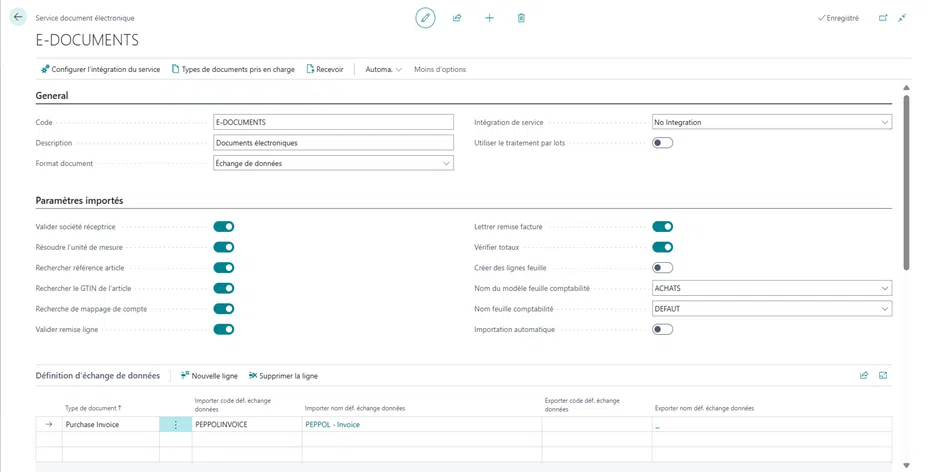Screen dimensions: 945x472
Task: Open Types de documents pris en charge
Action: 233,69
